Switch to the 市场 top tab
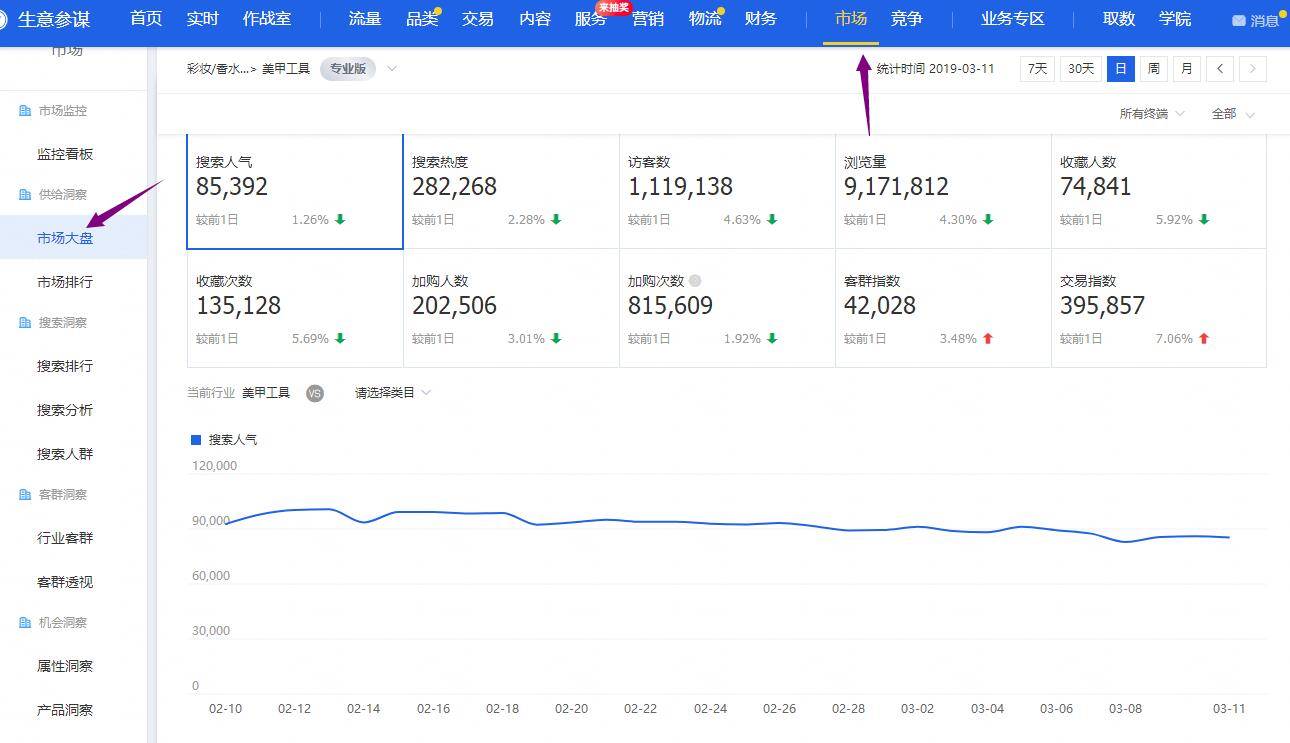Image resolution: width=1290 pixels, height=743 pixels. tap(851, 19)
